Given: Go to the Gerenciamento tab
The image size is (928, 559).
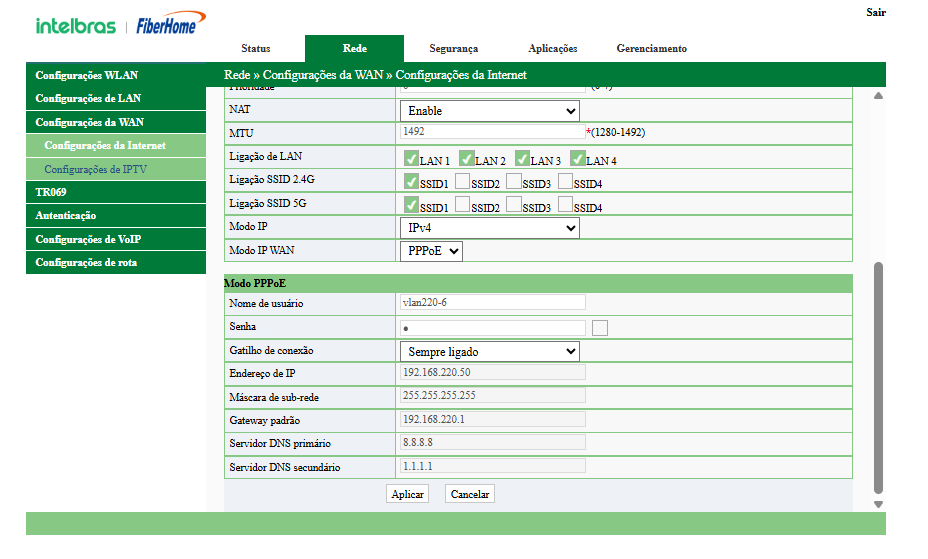Looking at the screenshot, I should click(651, 48).
